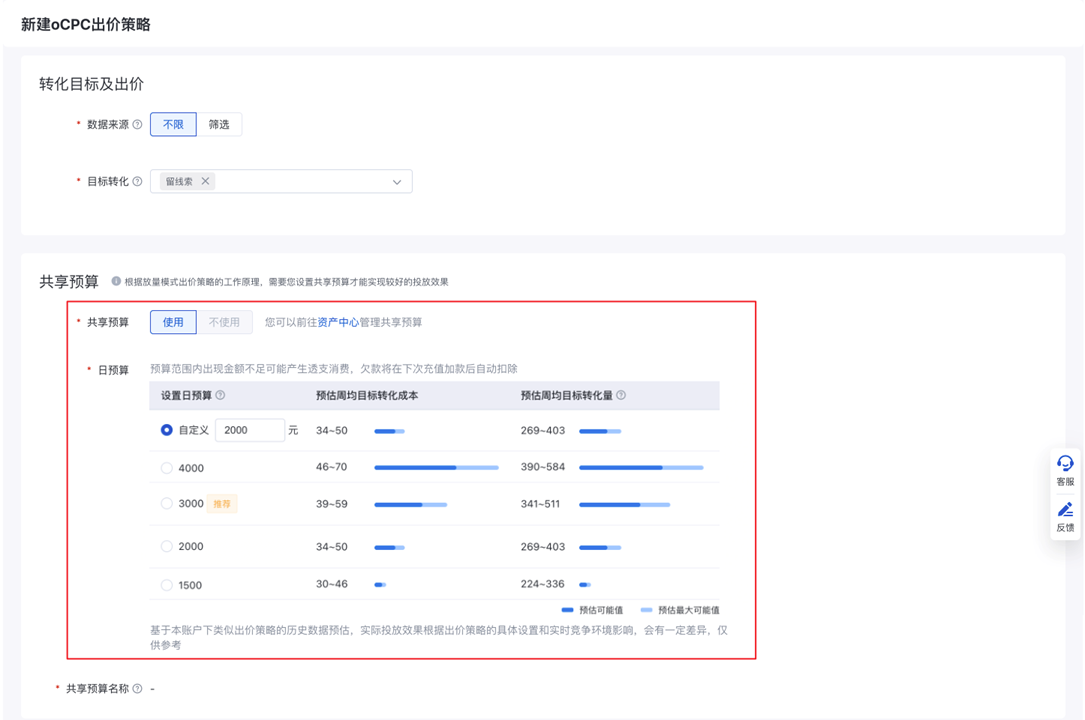
Task: Choose the 1500 daily budget radio
Action: 167,585
